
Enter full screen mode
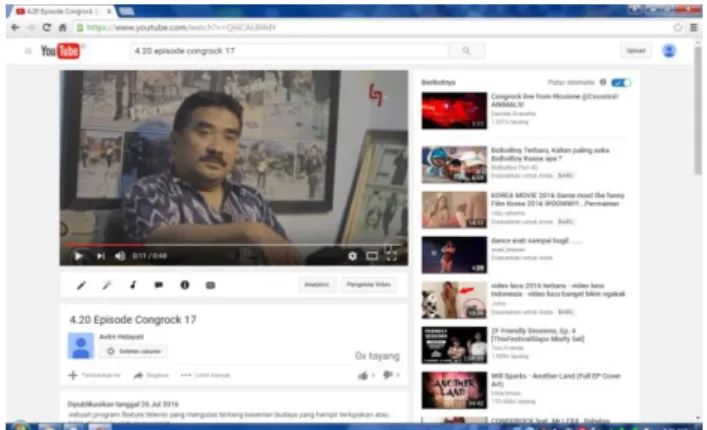pos(392,256)
